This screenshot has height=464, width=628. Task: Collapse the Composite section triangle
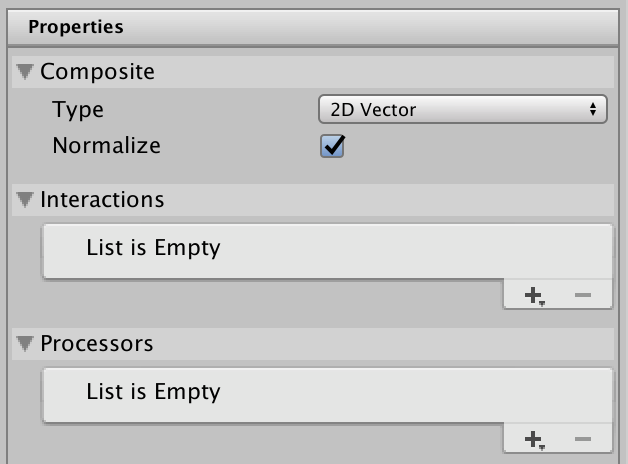pos(25,72)
